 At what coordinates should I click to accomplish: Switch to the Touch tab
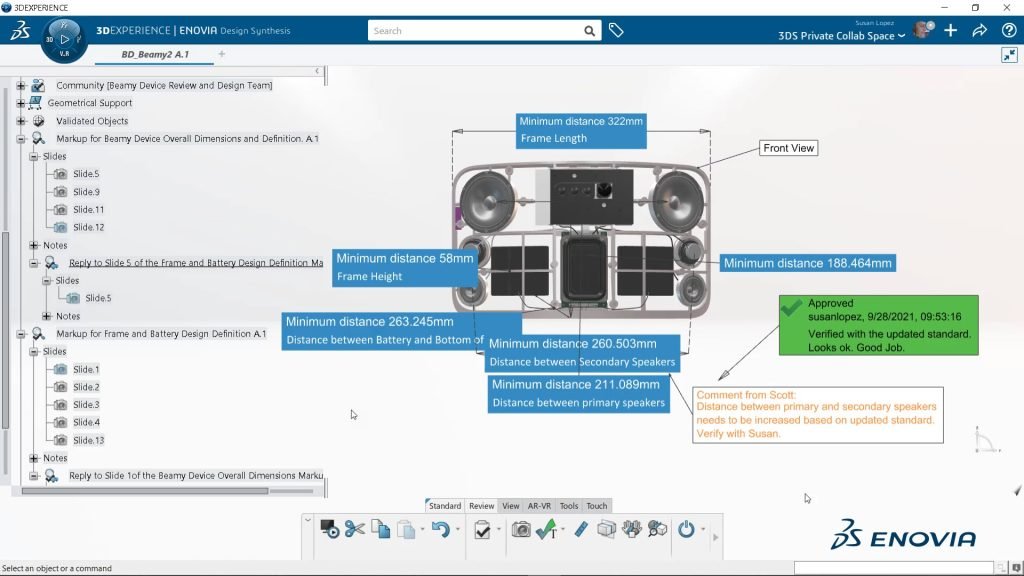click(597, 505)
